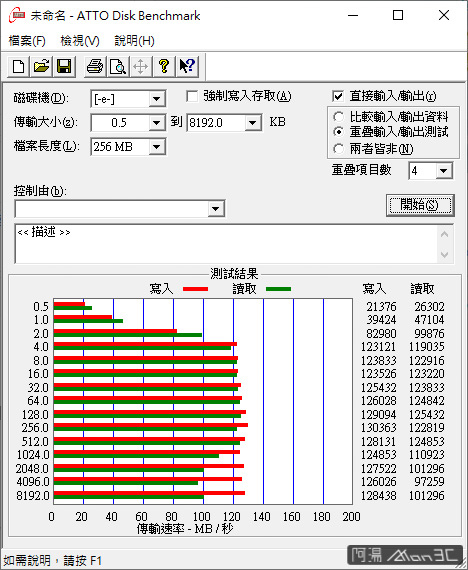Expand the 磁碟機 drive dropdown
This screenshot has height=570, width=468.
[157, 99]
